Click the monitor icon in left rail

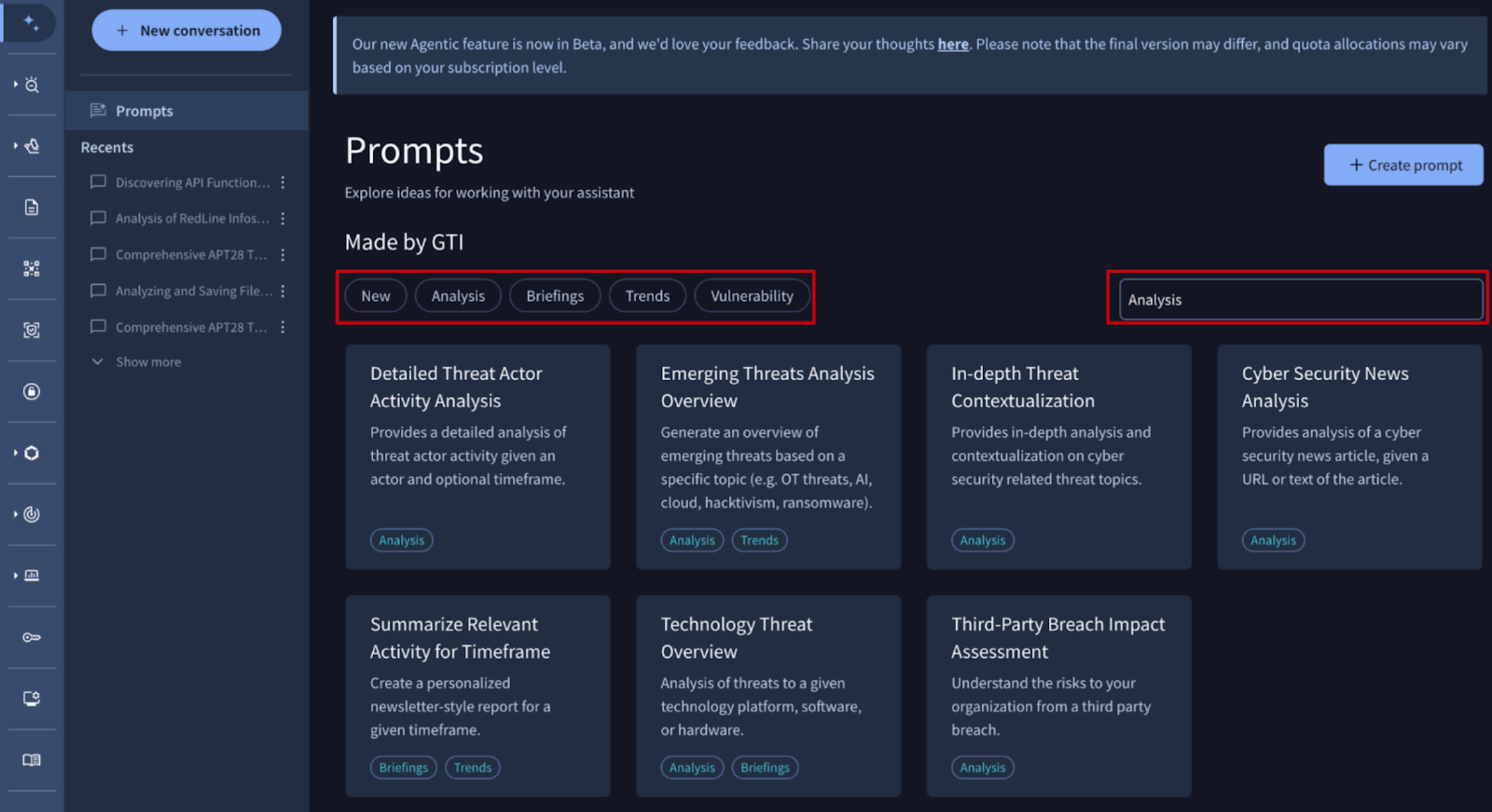(31, 698)
